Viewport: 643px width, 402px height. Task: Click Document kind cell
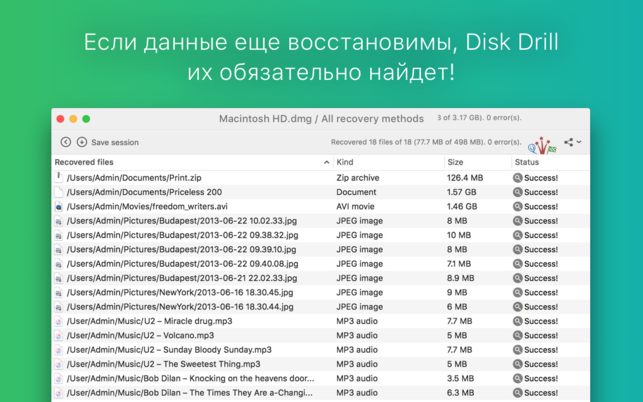tap(356, 192)
